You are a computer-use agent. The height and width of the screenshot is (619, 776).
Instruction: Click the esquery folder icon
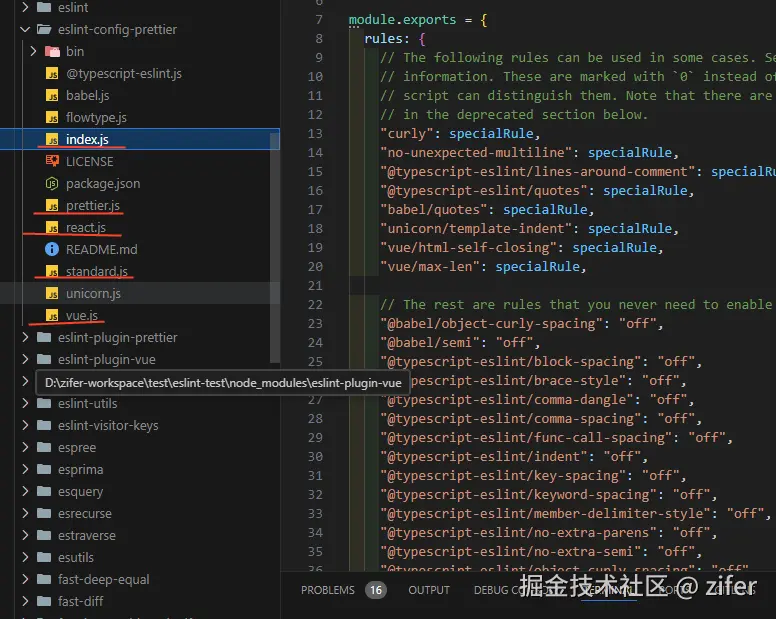[x=44, y=491]
